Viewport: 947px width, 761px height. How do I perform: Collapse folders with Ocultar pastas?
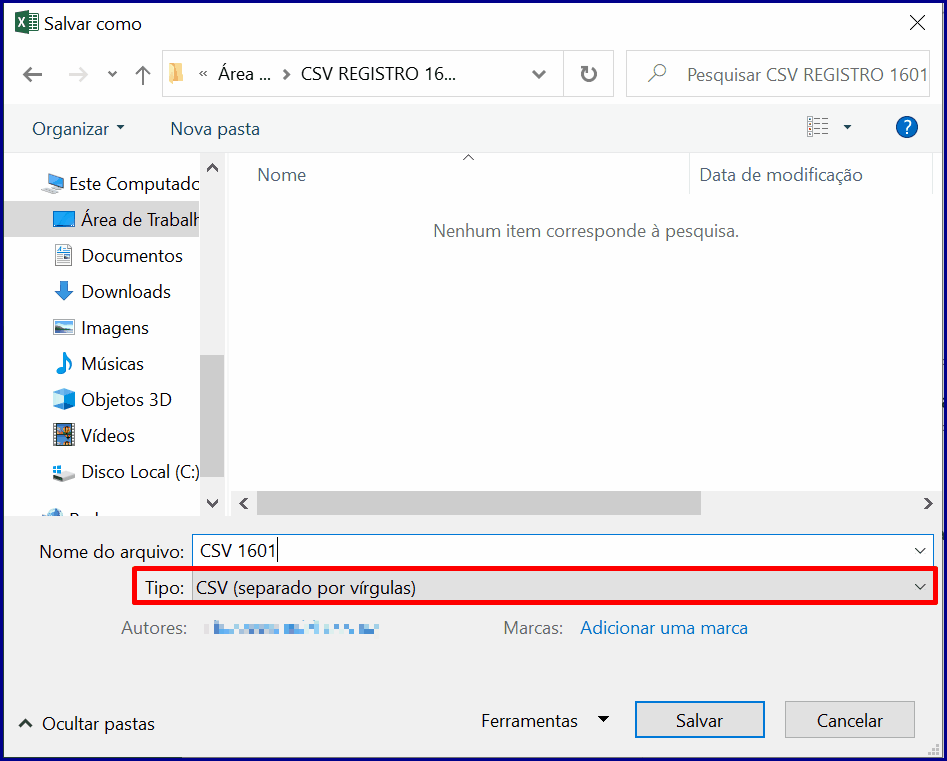click(86, 724)
